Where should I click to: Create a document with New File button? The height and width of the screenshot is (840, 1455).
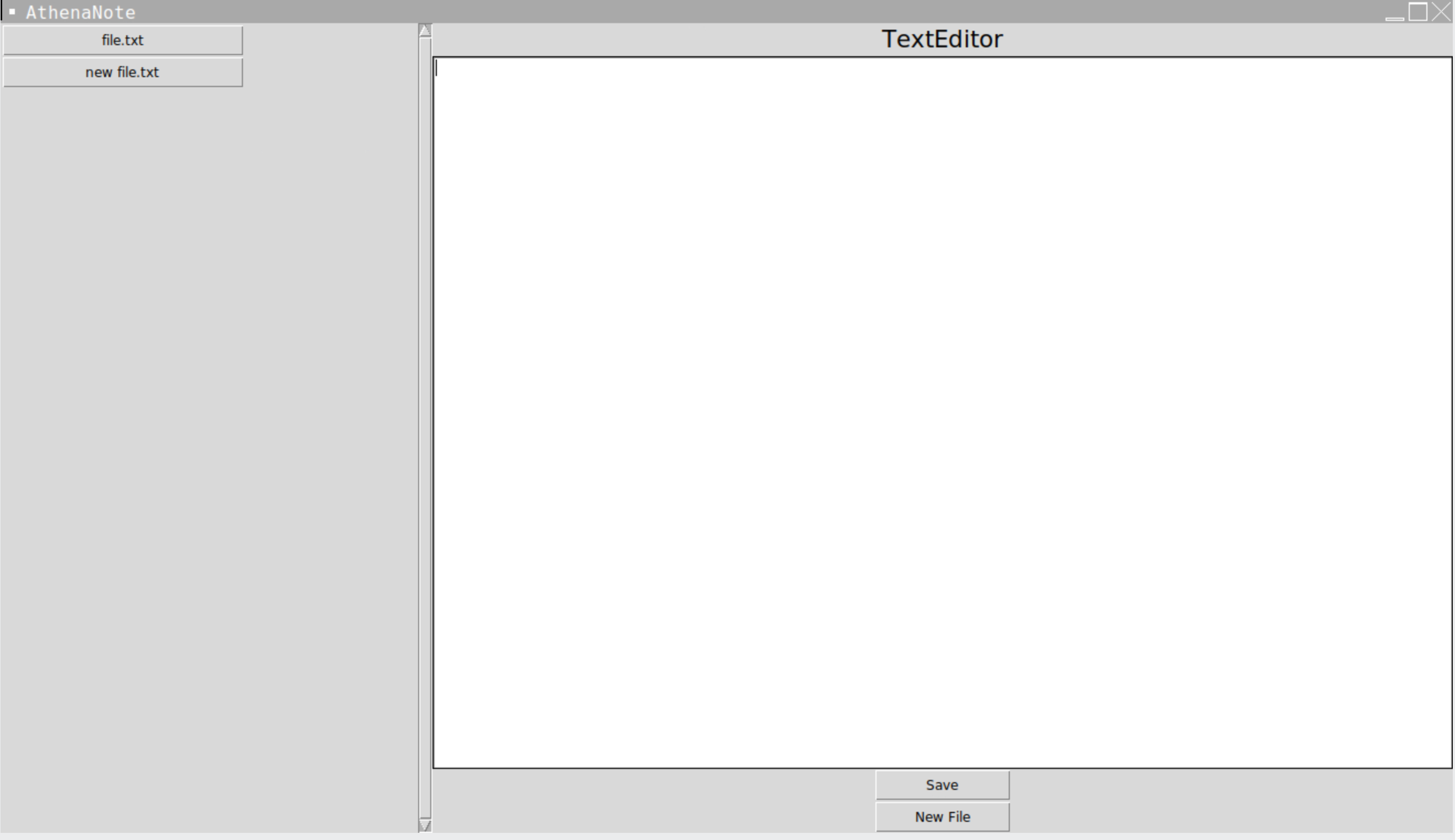click(942, 817)
